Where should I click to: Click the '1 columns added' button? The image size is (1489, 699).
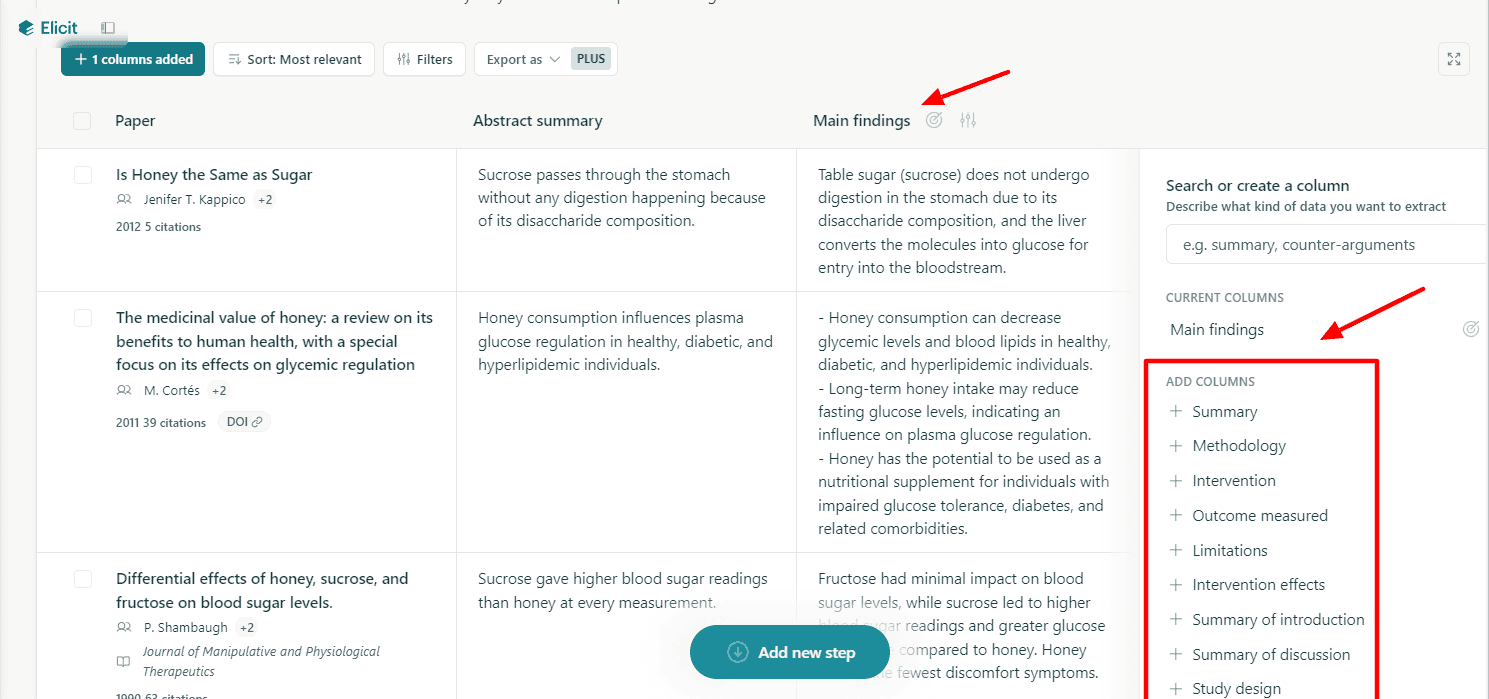point(133,59)
